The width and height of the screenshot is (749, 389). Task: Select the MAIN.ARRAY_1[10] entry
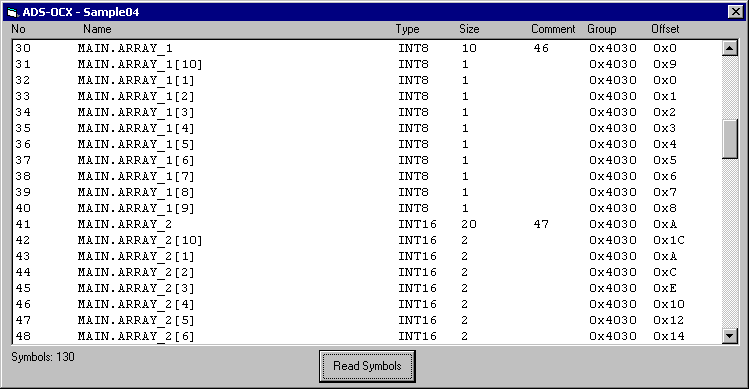(140, 64)
